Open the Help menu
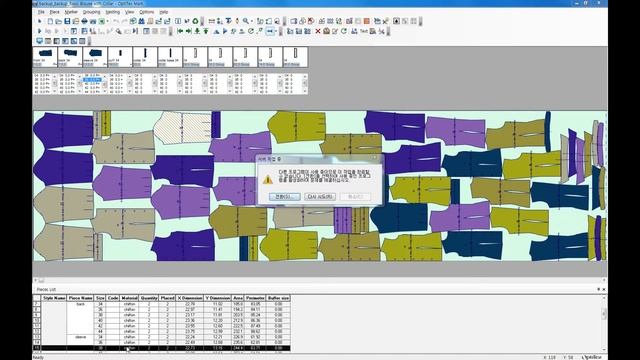The width and height of the screenshot is (640, 360). coord(164,12)
